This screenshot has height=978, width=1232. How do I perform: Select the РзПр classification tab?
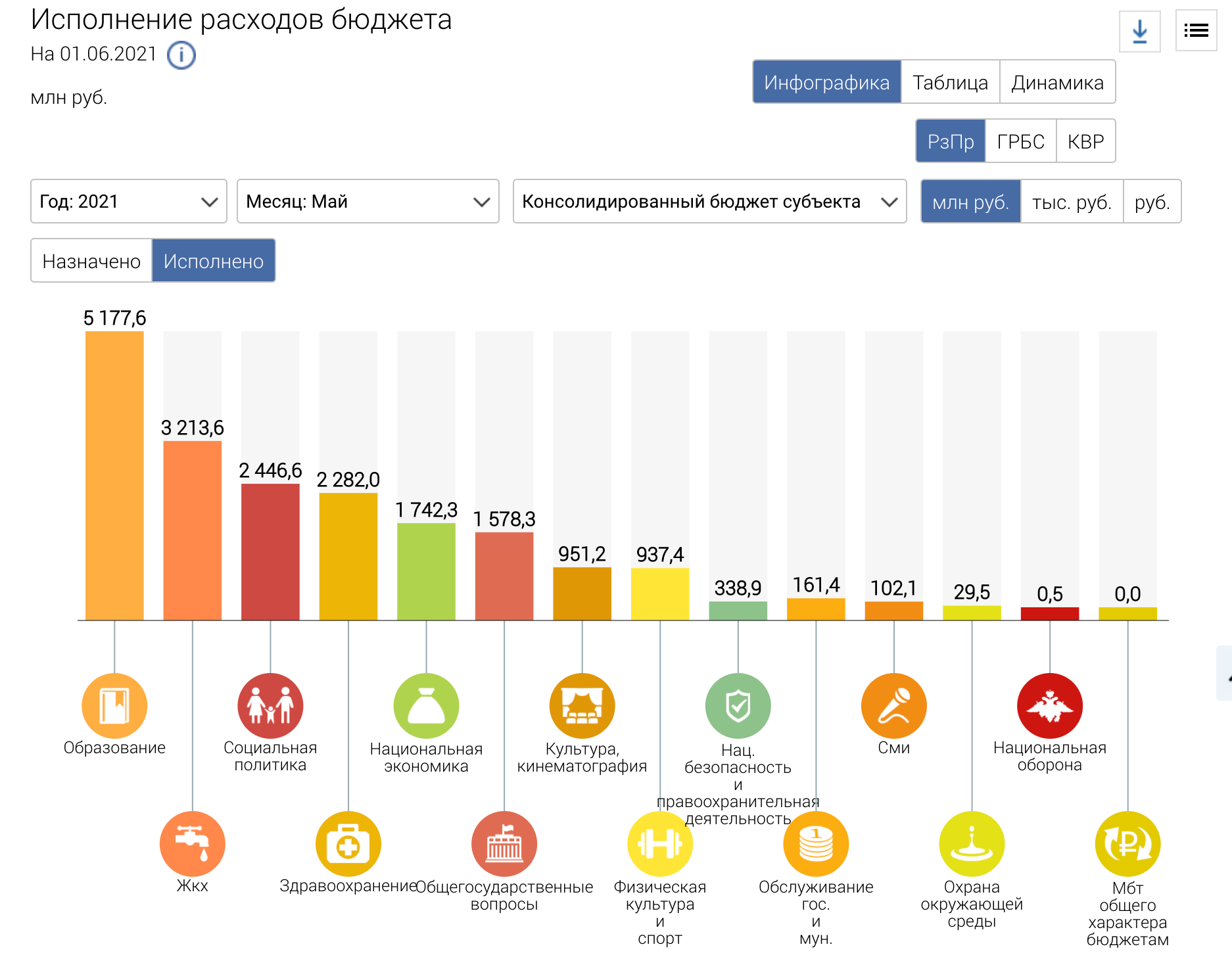coord(951,141)
